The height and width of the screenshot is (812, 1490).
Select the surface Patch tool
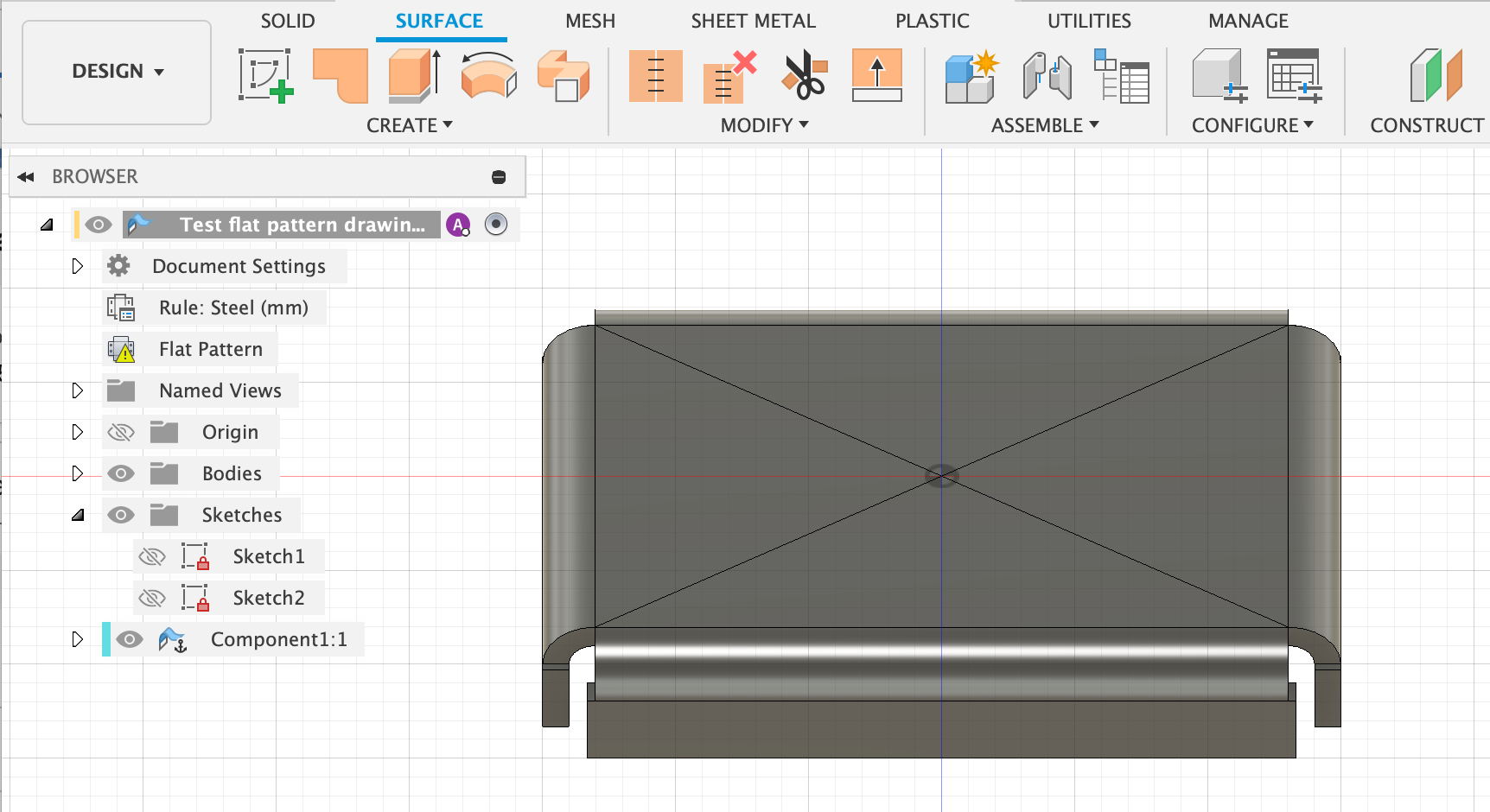[x=341, y=76]
